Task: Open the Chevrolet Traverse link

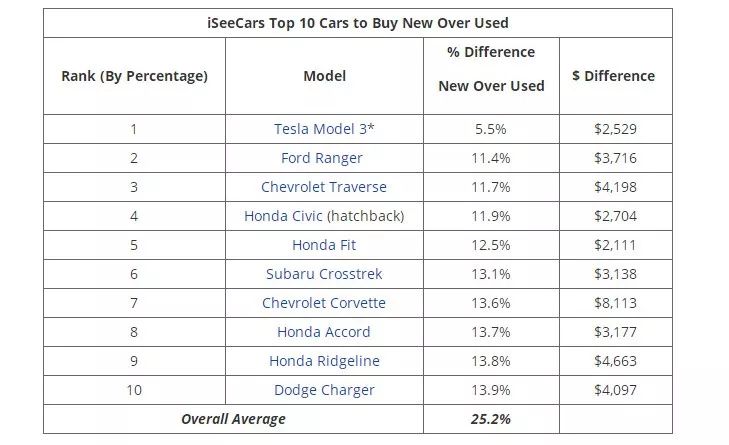Action: point(323,187)
